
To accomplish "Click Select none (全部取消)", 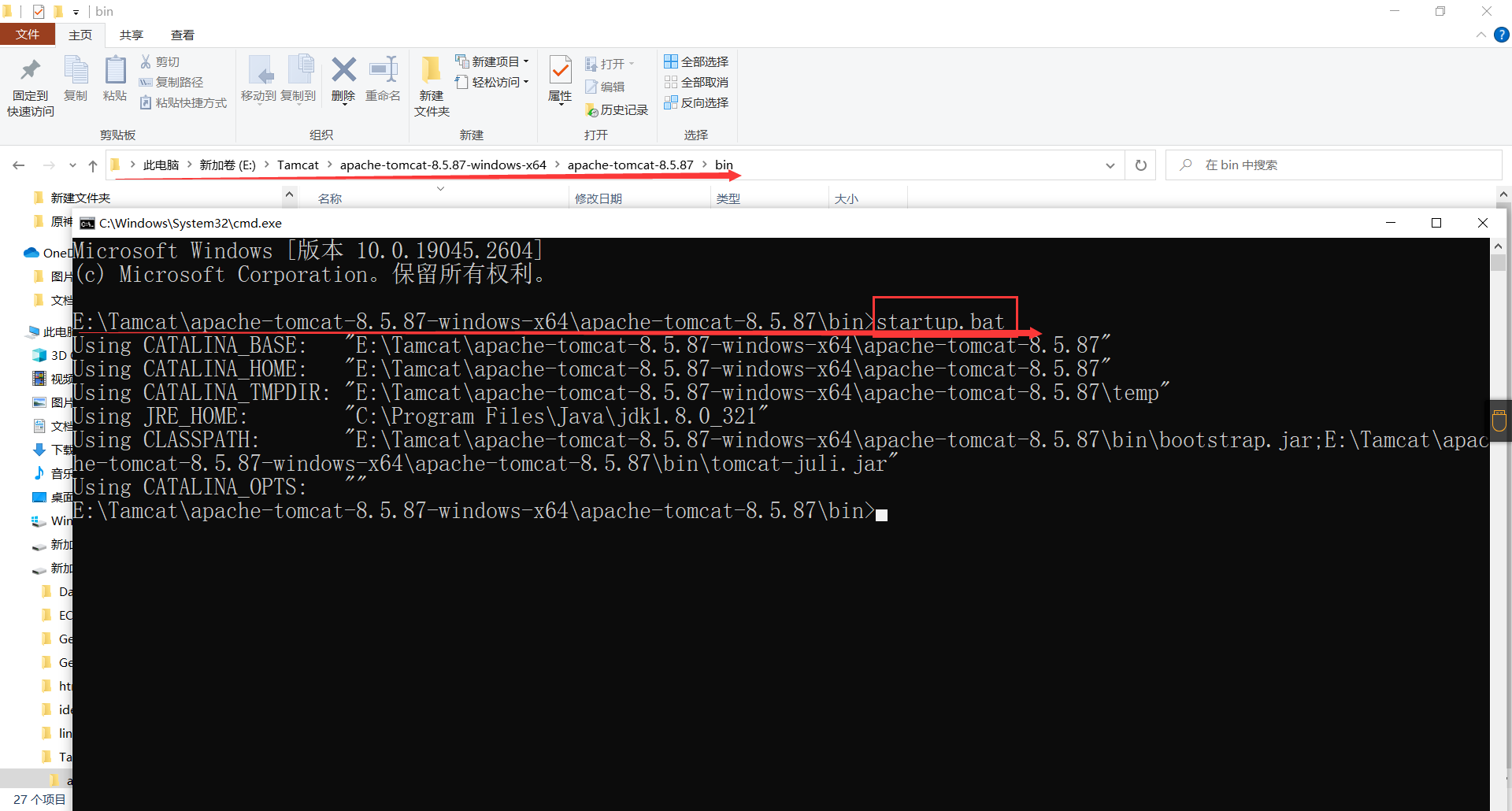I will coord(696,82).
